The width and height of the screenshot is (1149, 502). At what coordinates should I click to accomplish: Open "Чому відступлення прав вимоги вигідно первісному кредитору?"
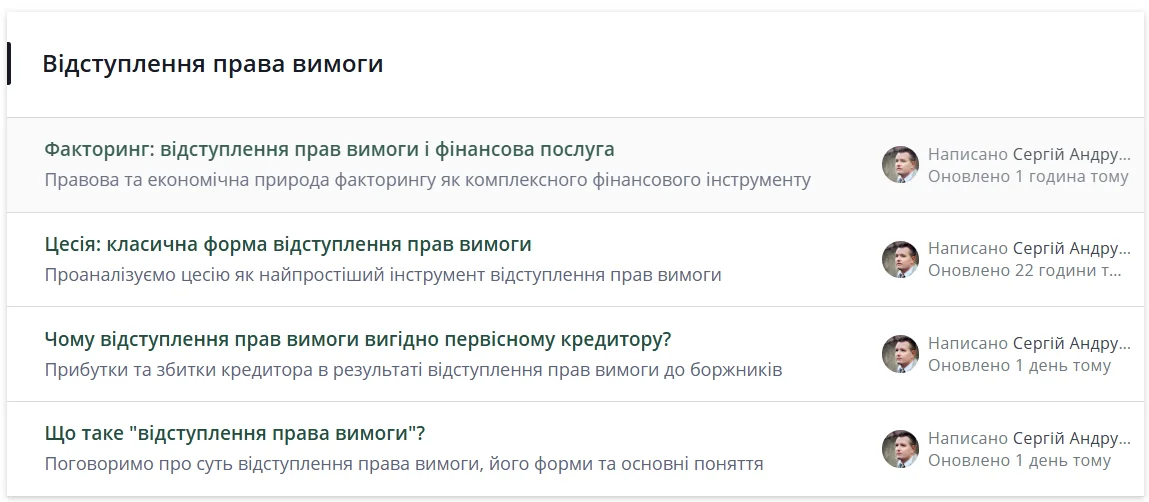tap(357, 339)
